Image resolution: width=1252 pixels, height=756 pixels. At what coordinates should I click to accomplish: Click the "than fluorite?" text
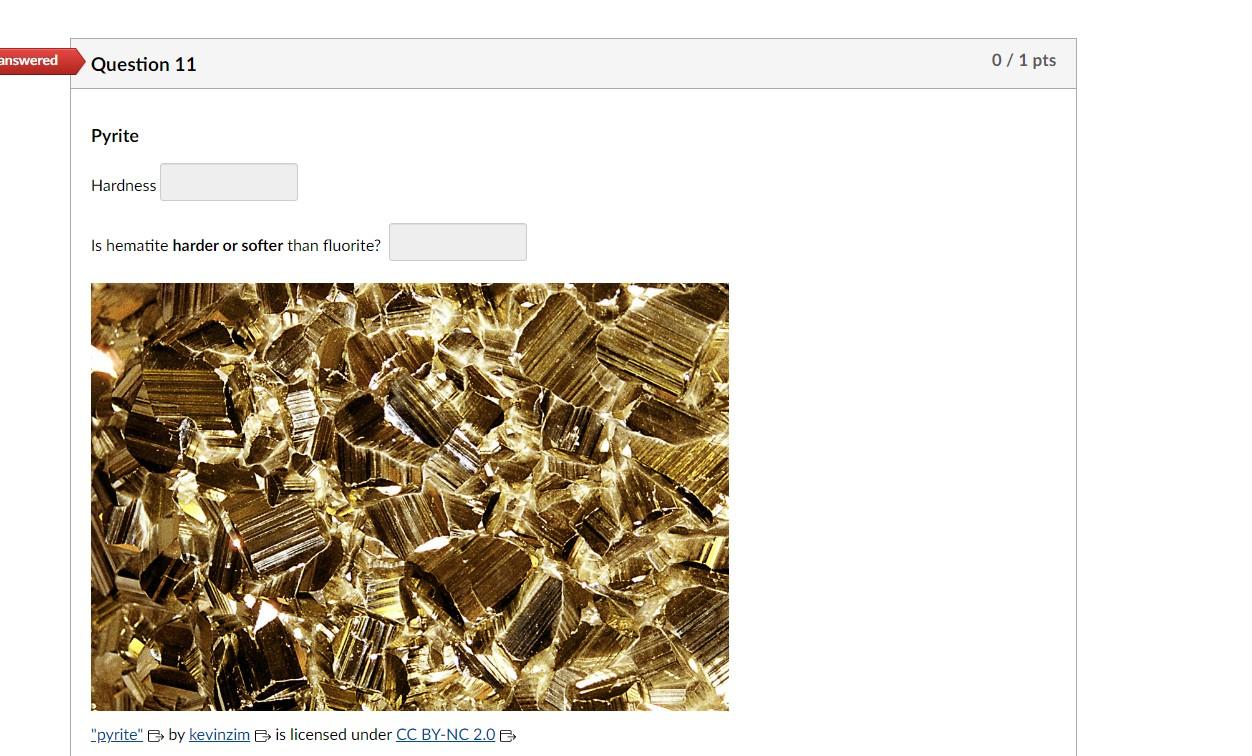pyautogui.click(x=334, y=245)
